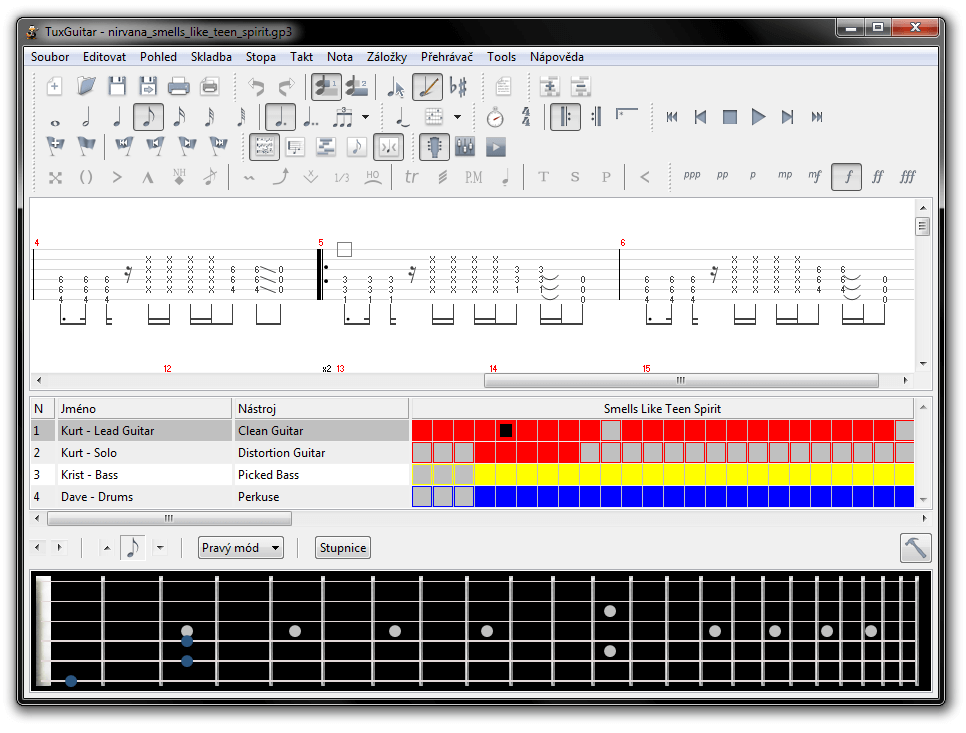
Task: Change the time signature 4/4 icon
Action: coord(526,117)
